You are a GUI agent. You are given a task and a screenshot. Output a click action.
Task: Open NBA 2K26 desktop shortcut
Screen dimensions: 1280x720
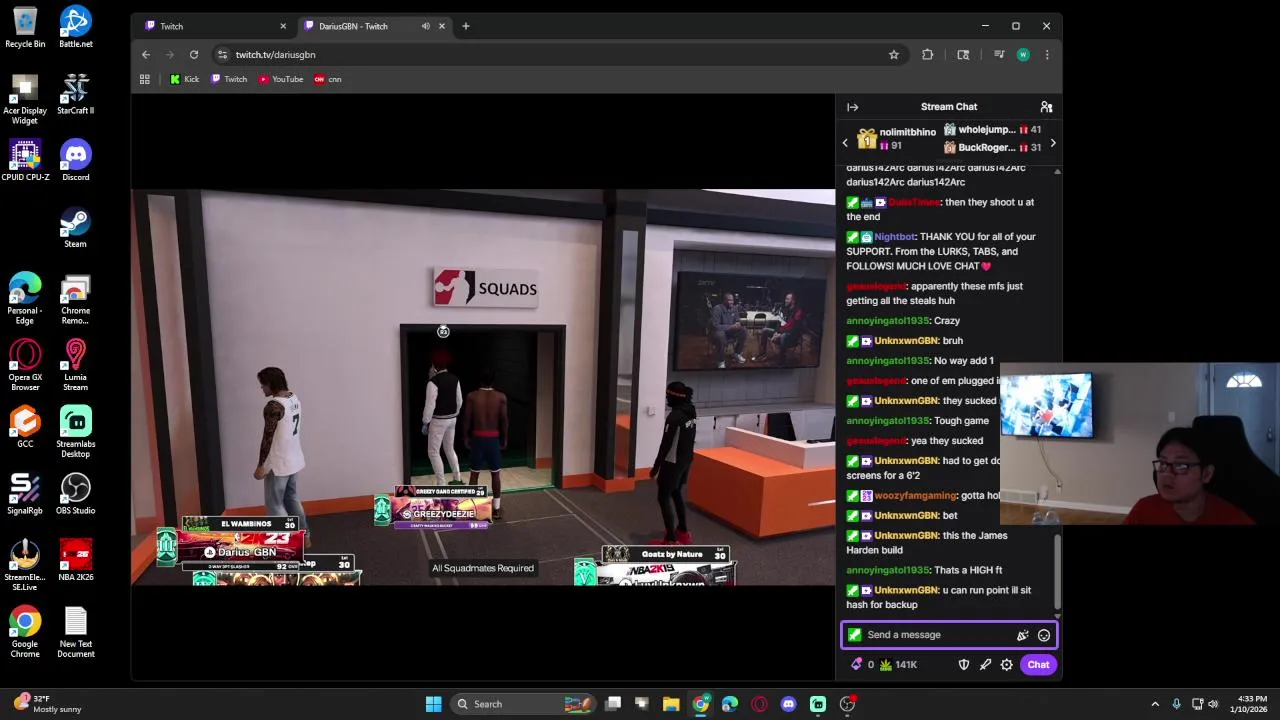(x=76, y=561)
